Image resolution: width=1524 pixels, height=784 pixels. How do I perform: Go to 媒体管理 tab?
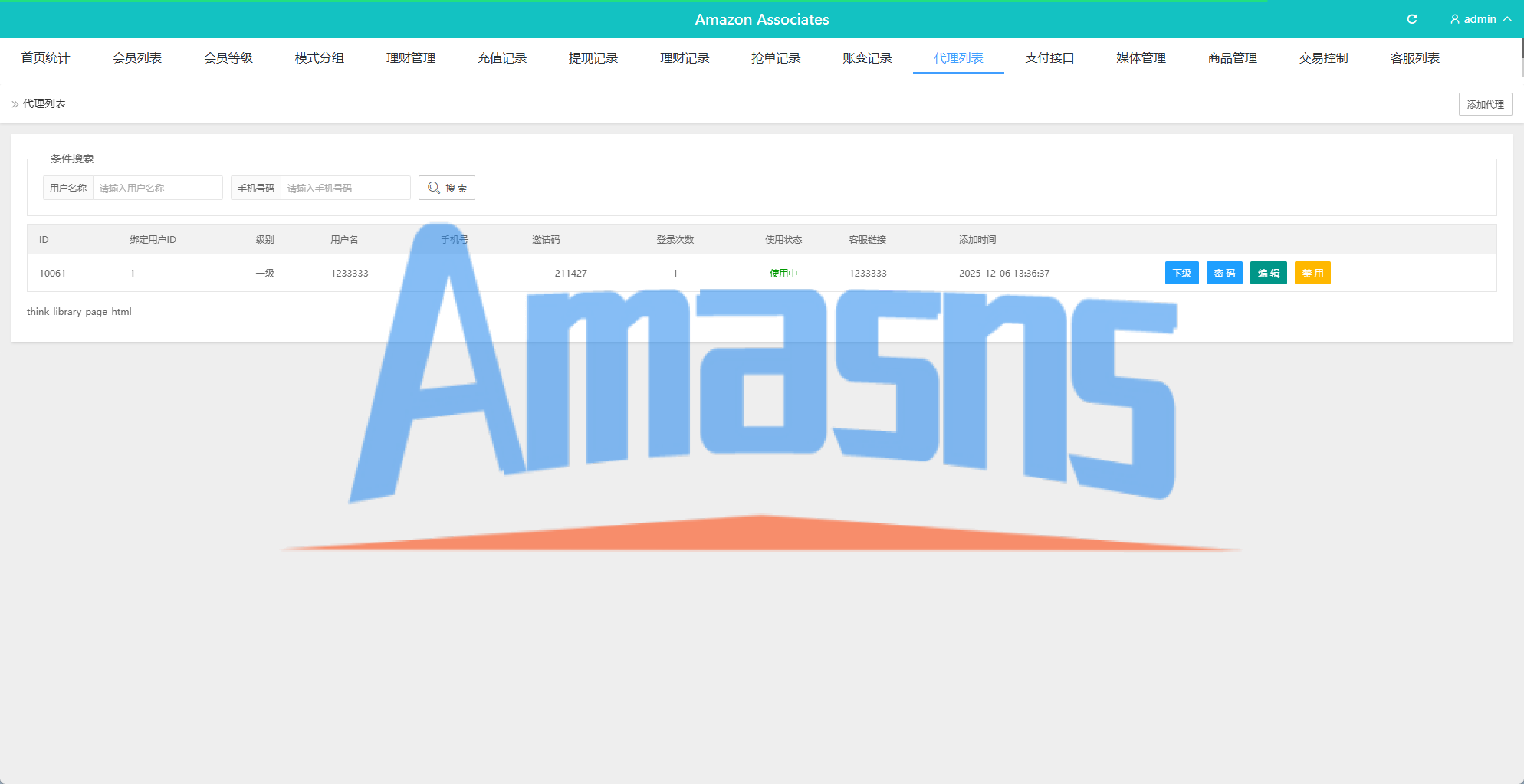[1141, 58]
